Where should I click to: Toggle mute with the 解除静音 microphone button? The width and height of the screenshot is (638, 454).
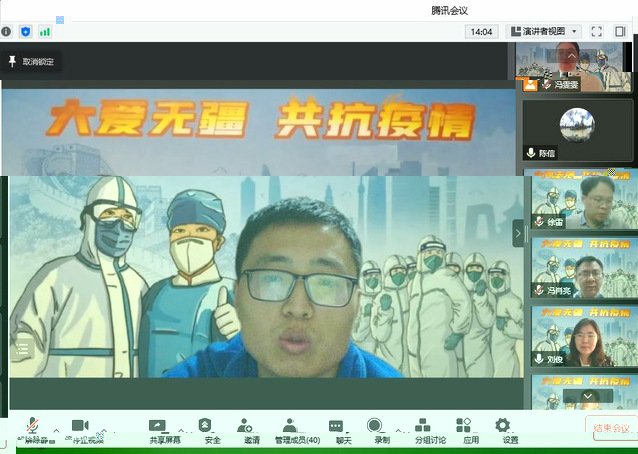click(33, 431)
